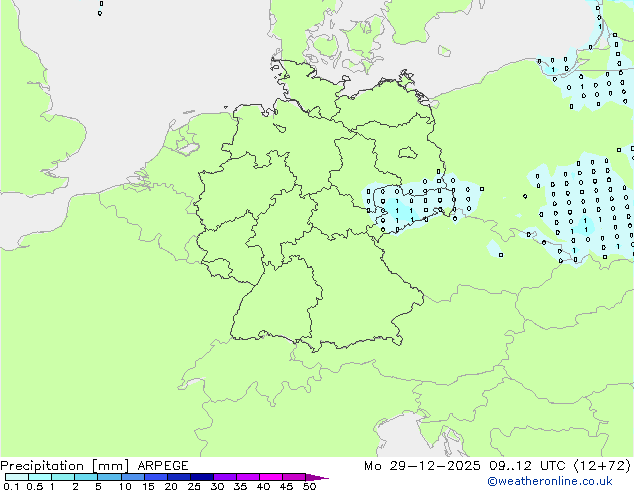Click the 'Mo 29-12-2025' date text
The height and width of the screenshot is (490, 634).
point(422,466)
